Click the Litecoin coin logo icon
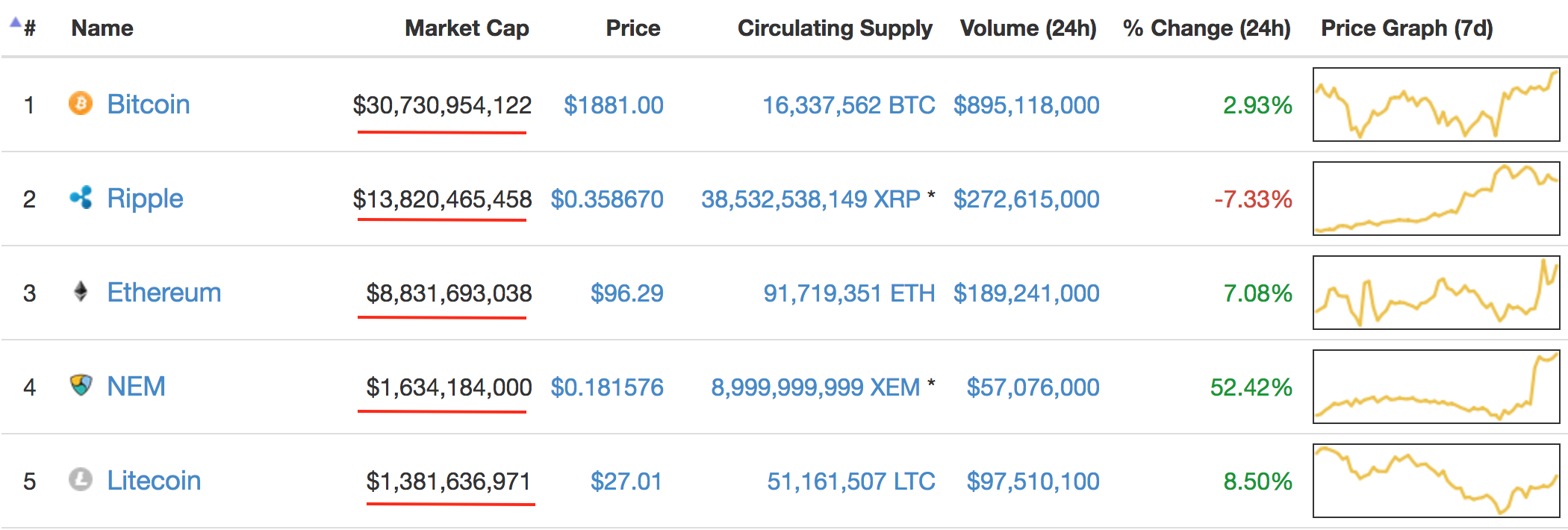The height and width of the screenshot is (530, 1568). [81, 479]
